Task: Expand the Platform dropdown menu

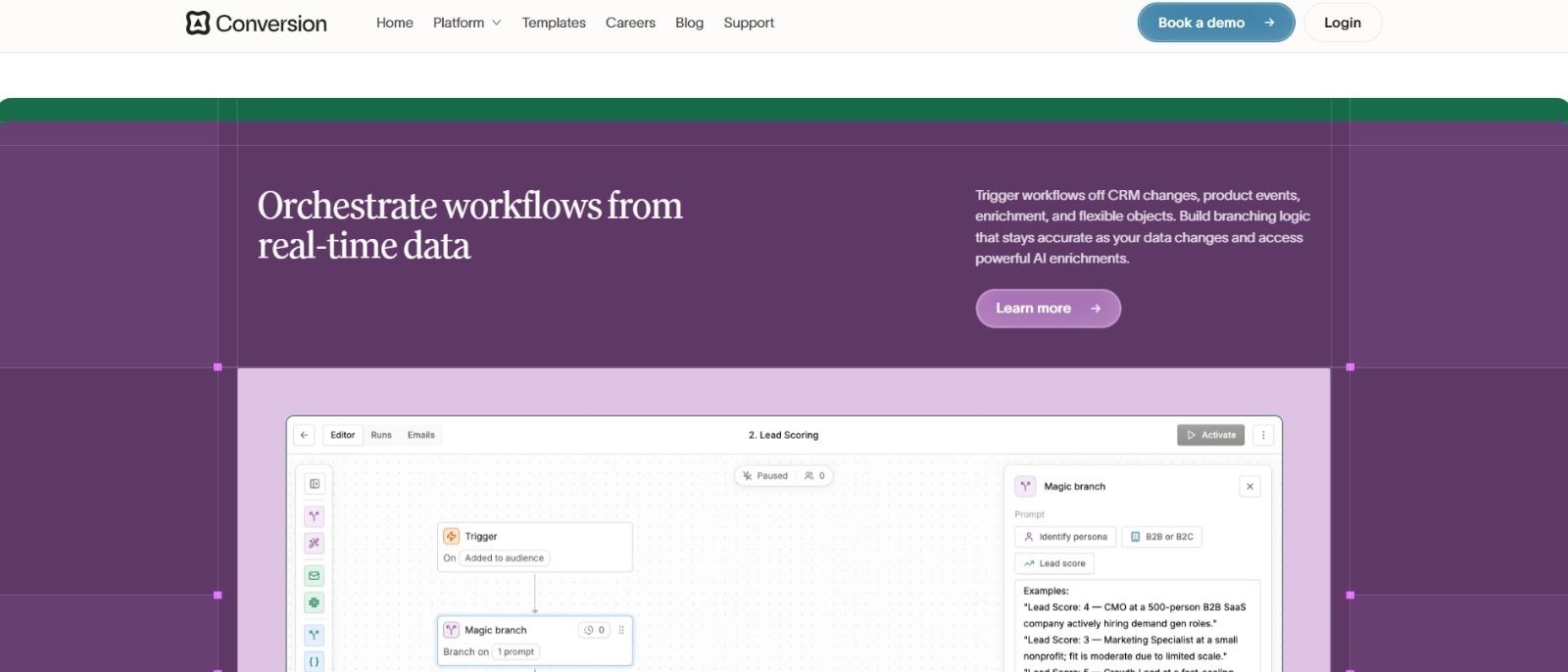Action: pyautogui.click(x=466, y=23)
